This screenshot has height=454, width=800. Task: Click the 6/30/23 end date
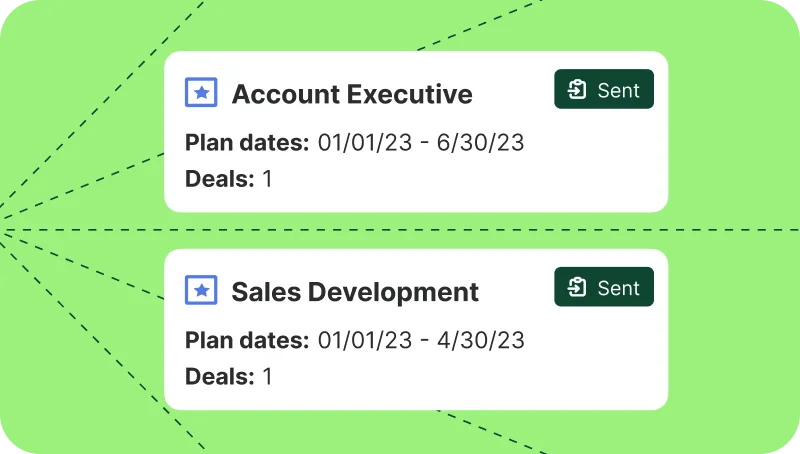pos(480,142)
